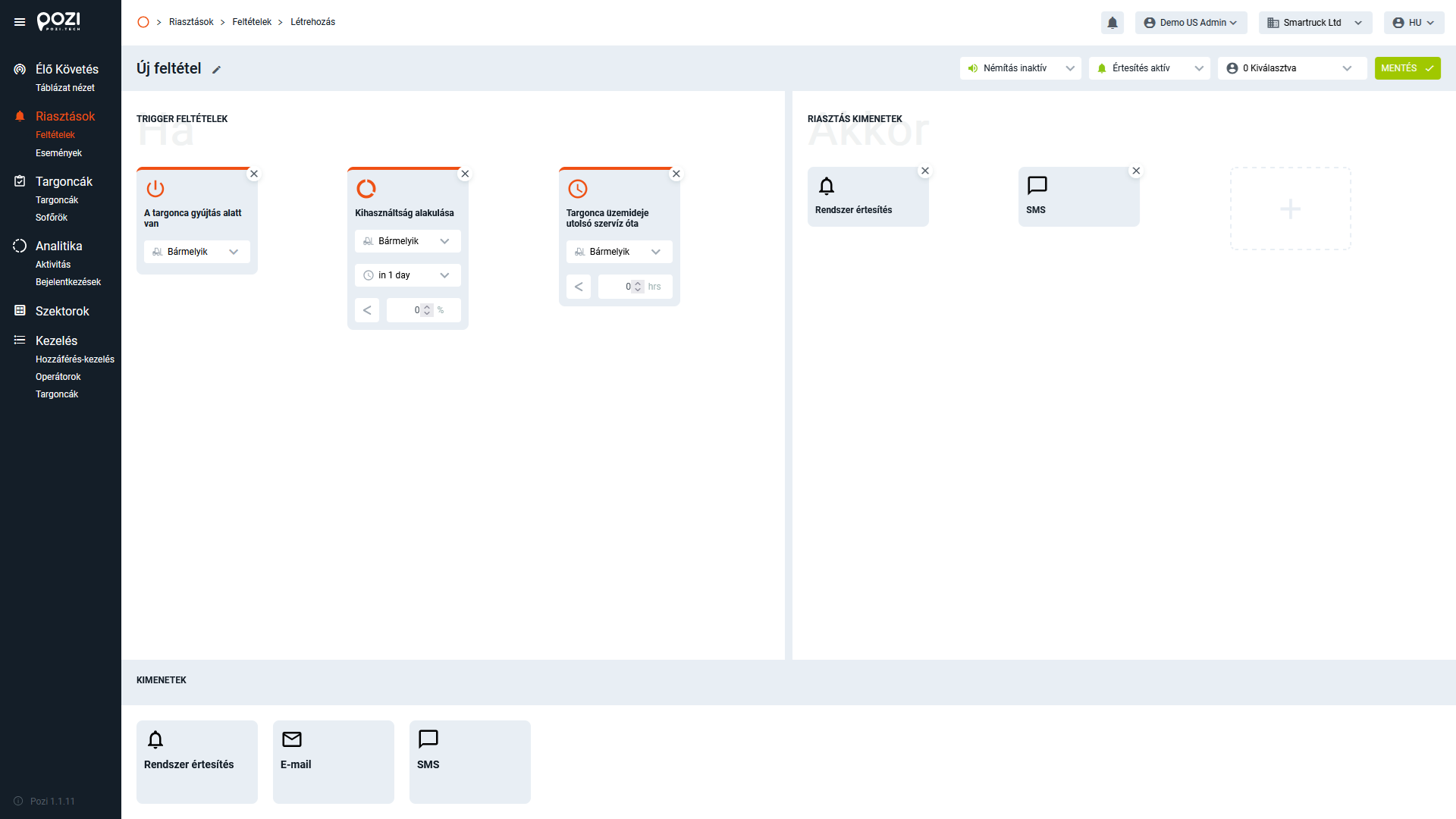Toggle the hamburger menu icon
The width and height of the screenshot is (1456, 819).
pyautogui.click(x=20, y=23)
